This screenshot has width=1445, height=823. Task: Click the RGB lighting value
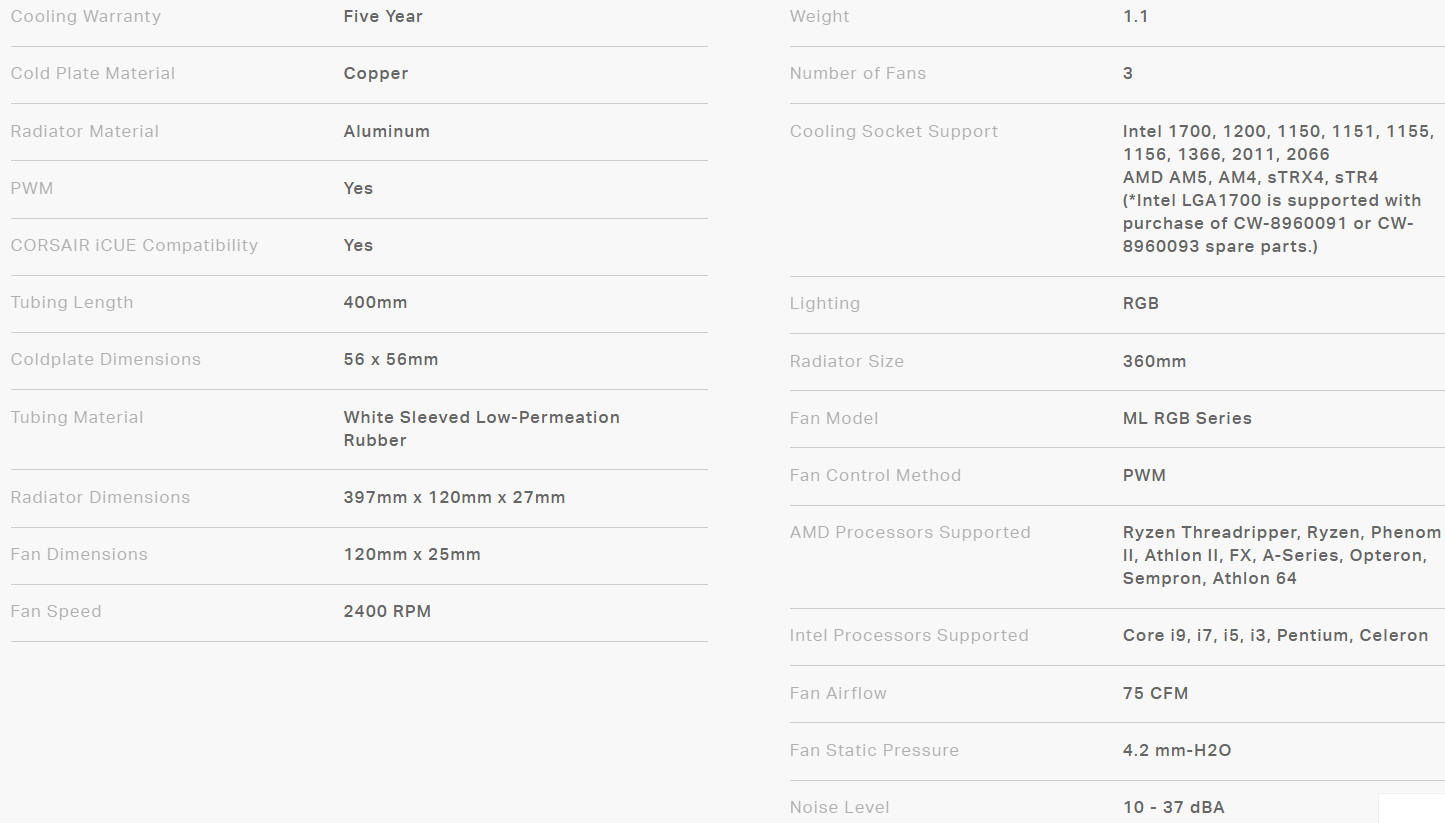(1140, 303)
